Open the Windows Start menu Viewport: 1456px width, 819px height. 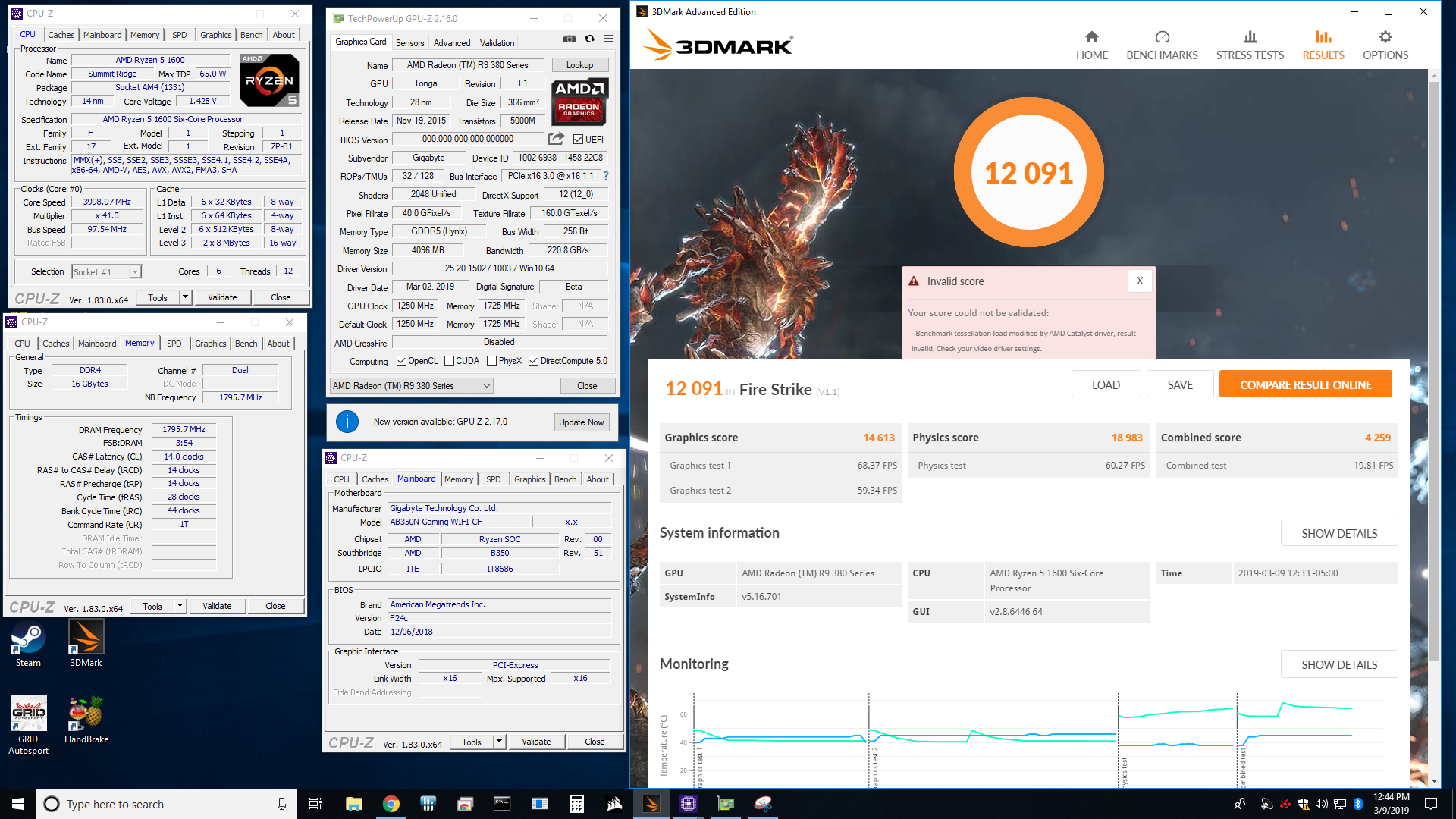[x=18, y=804]
